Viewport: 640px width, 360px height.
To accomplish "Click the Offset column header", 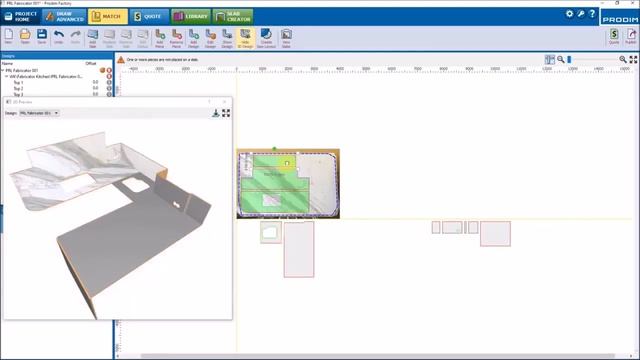I will [91, 64].
